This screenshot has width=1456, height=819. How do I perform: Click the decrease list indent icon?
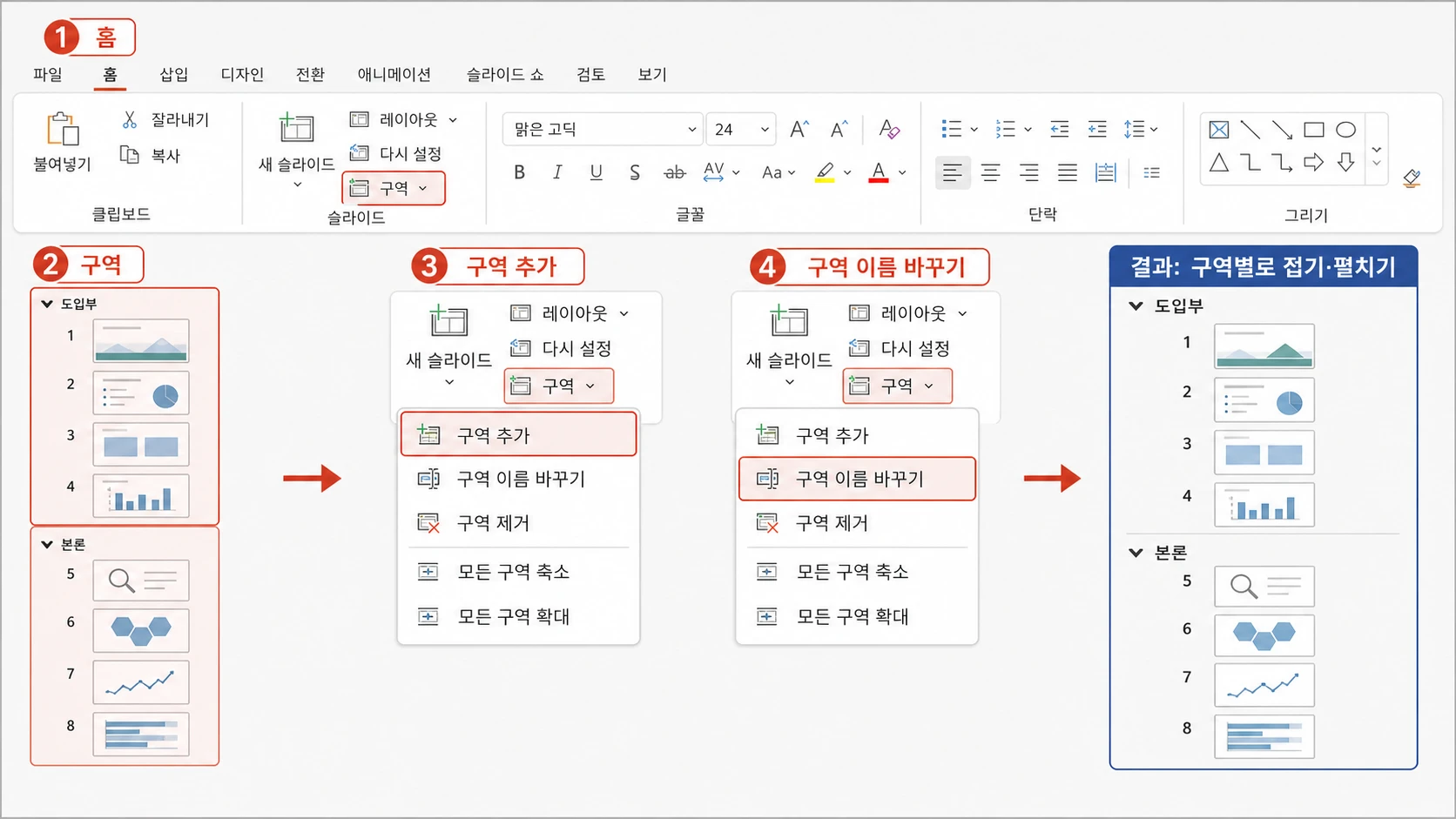point(1059,130)
